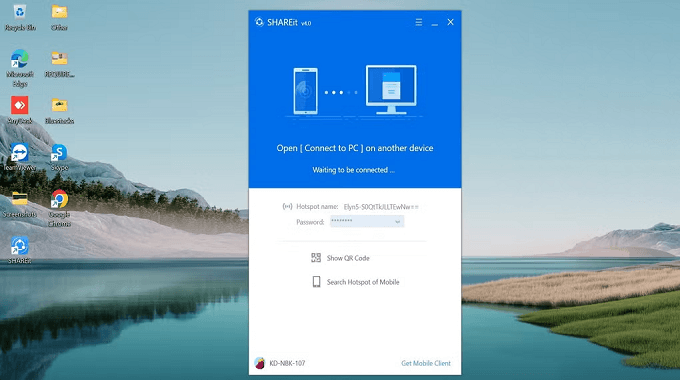This screenshot has height=380, width=680.
Task: Click the mobile phone search icon
Action: click(317, 282)
